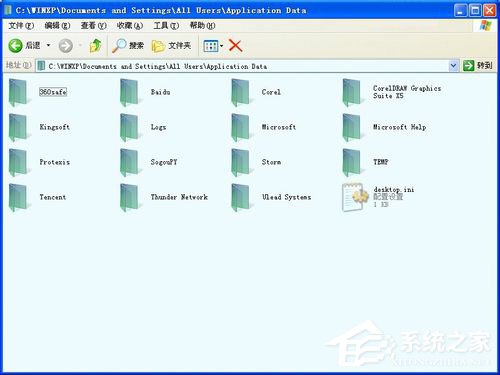Toggle the Folders pane (文件夹)
The image size is (500, 375).
tap(171, 46)
